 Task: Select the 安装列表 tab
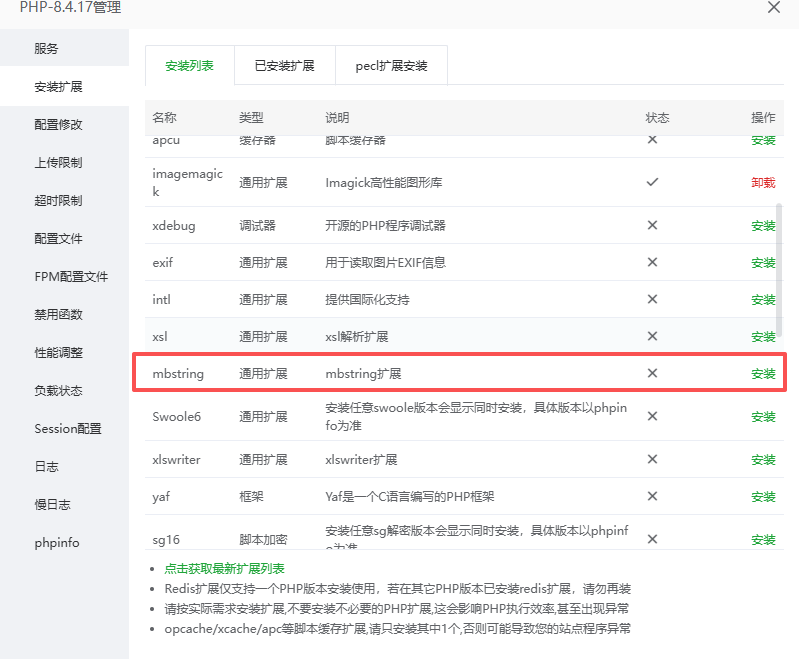(x=189, y=66)
